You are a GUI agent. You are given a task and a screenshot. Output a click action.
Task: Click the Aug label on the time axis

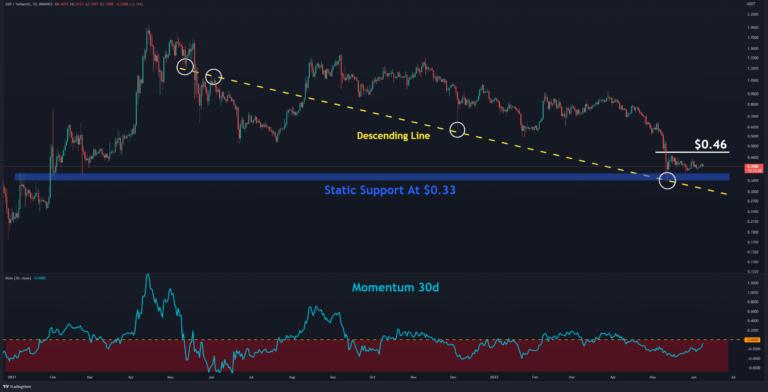(x=291, y=378)
